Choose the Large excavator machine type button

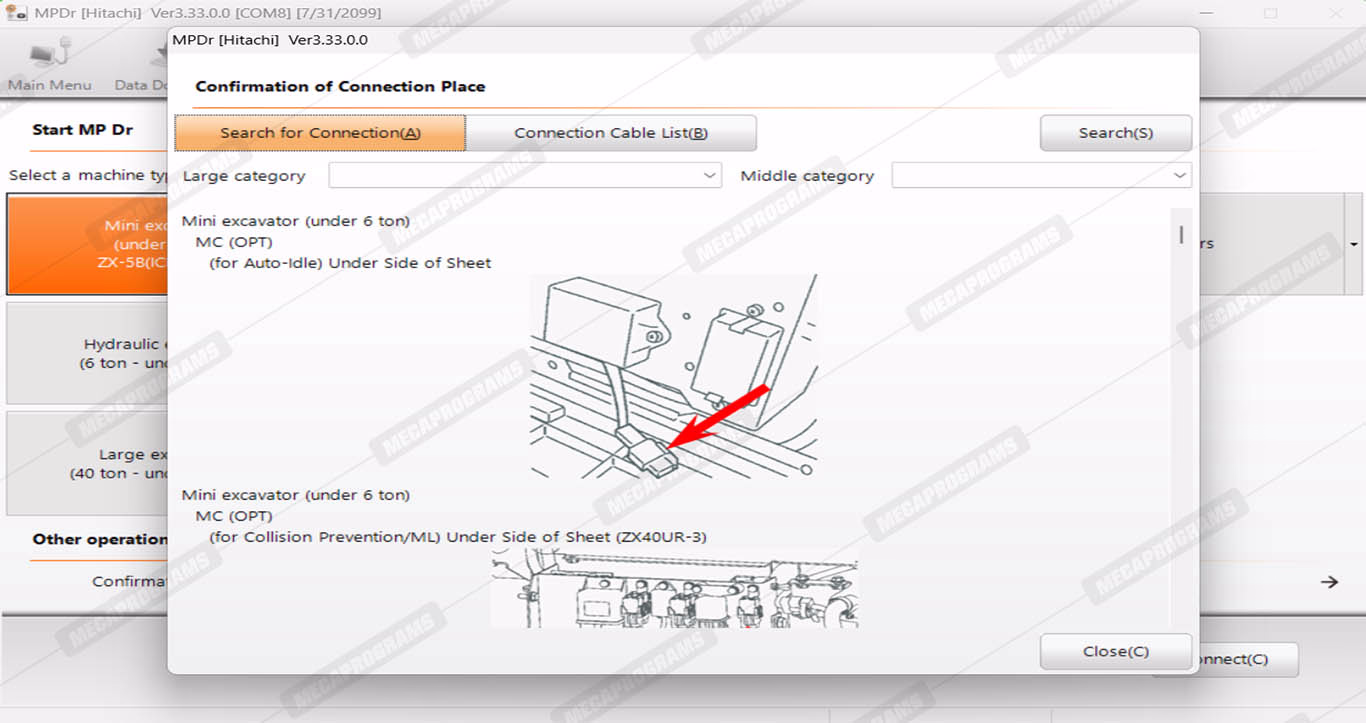tap(87, 463)
